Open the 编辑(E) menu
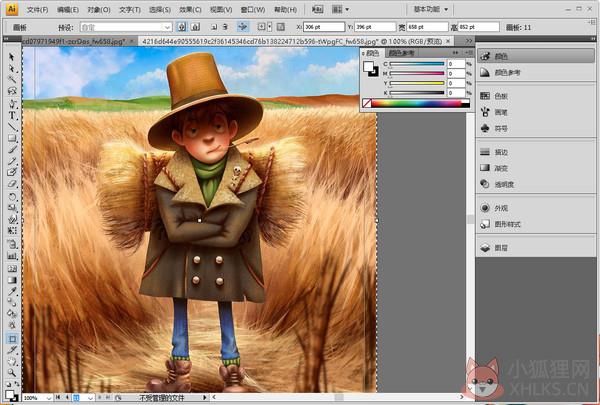 tap(68, 10)
